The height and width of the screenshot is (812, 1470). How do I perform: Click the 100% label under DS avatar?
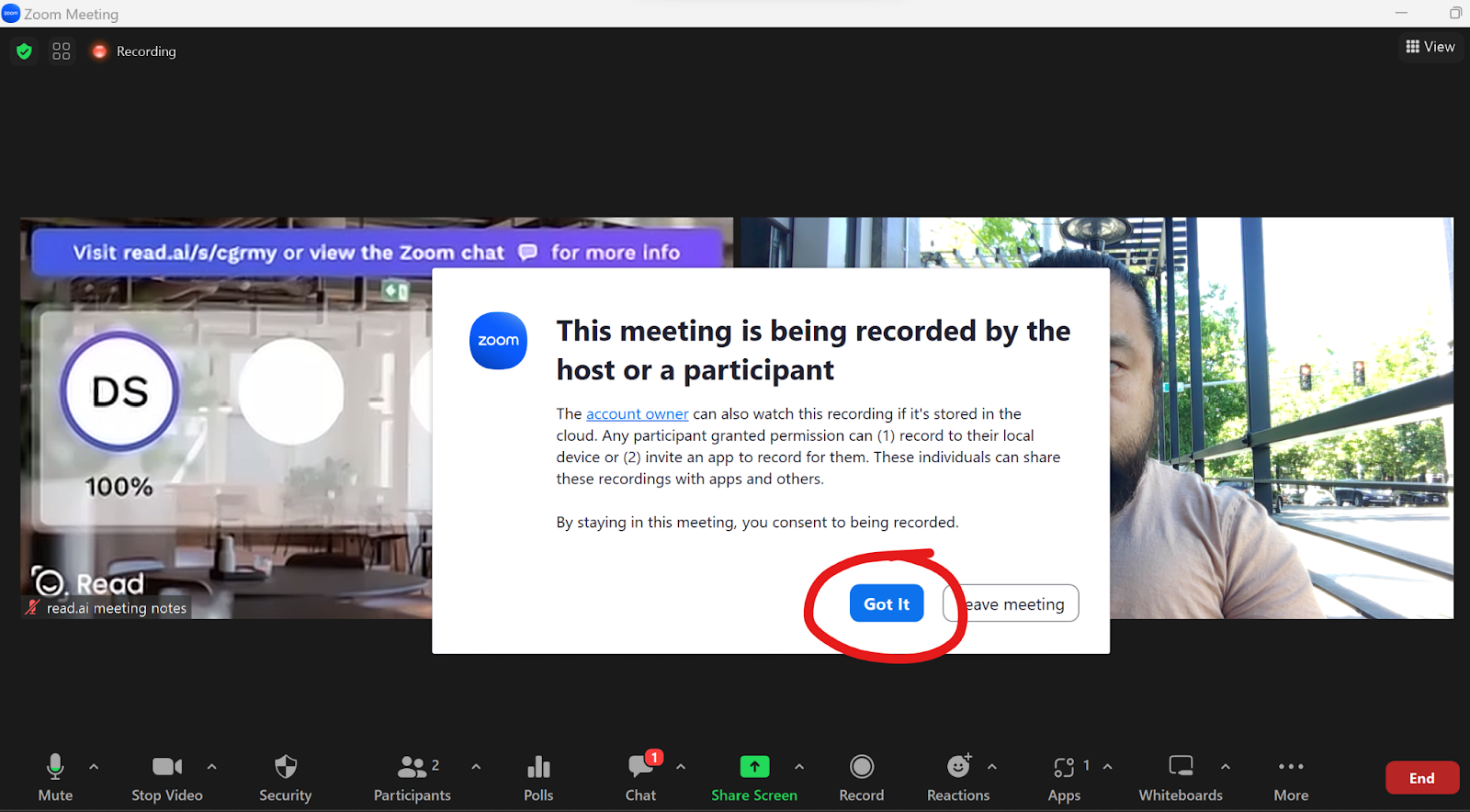pos(119,487)
